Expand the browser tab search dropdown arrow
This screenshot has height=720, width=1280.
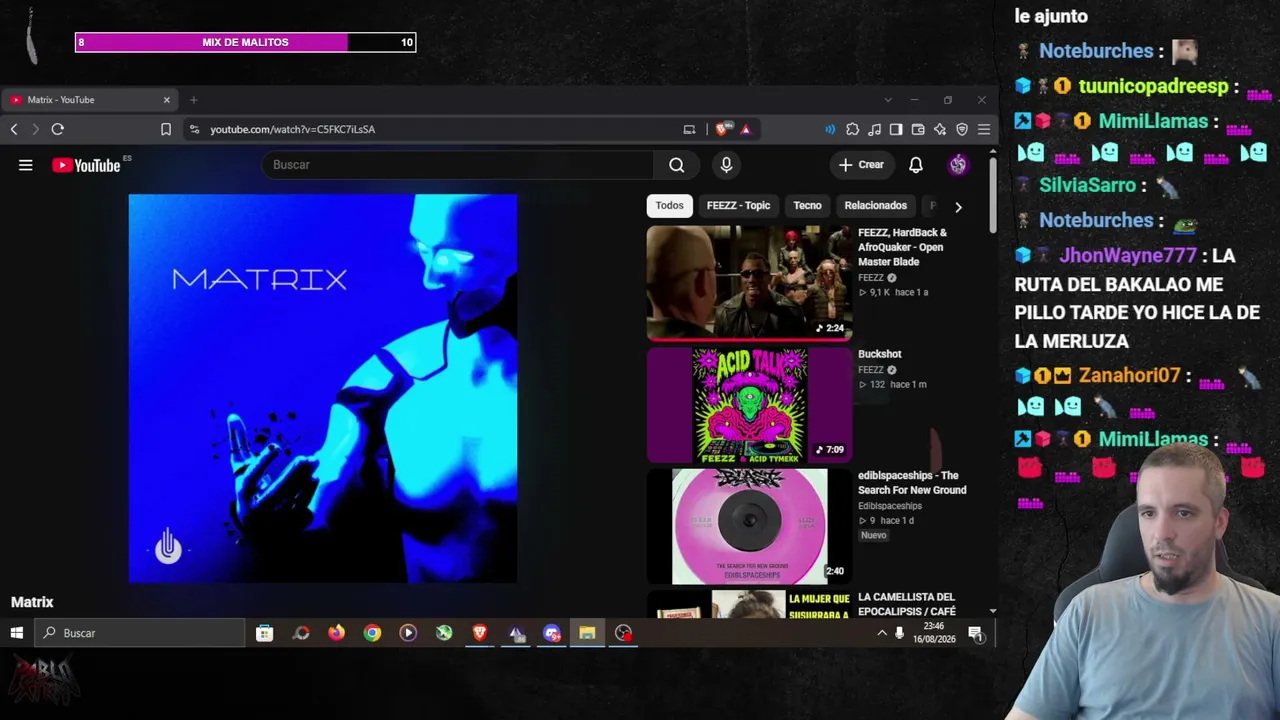point(888,100)
